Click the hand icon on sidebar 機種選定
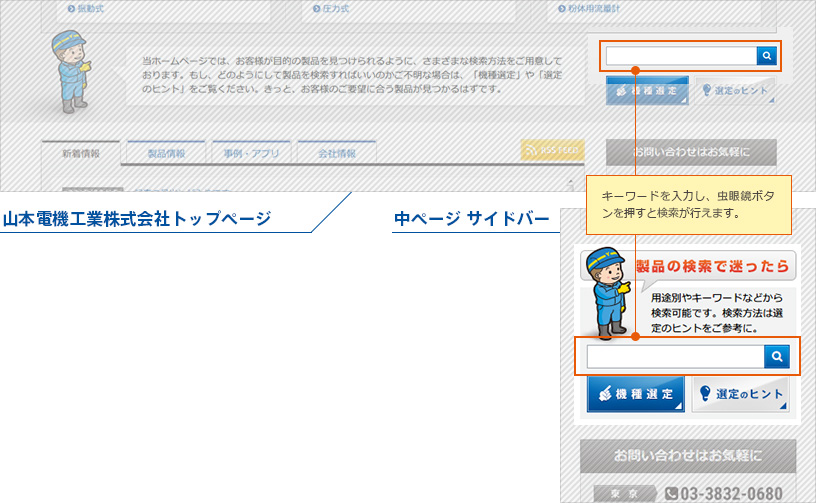816x504 pixels. tap(605, 394)
